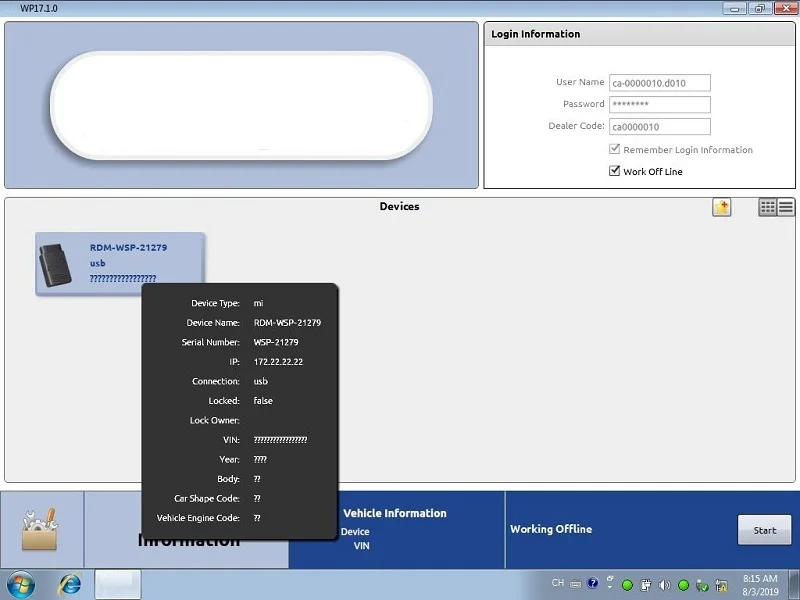Click the safely remove hardware tray icon
This screenshot has height=600, width=800.
coord(703,585)
